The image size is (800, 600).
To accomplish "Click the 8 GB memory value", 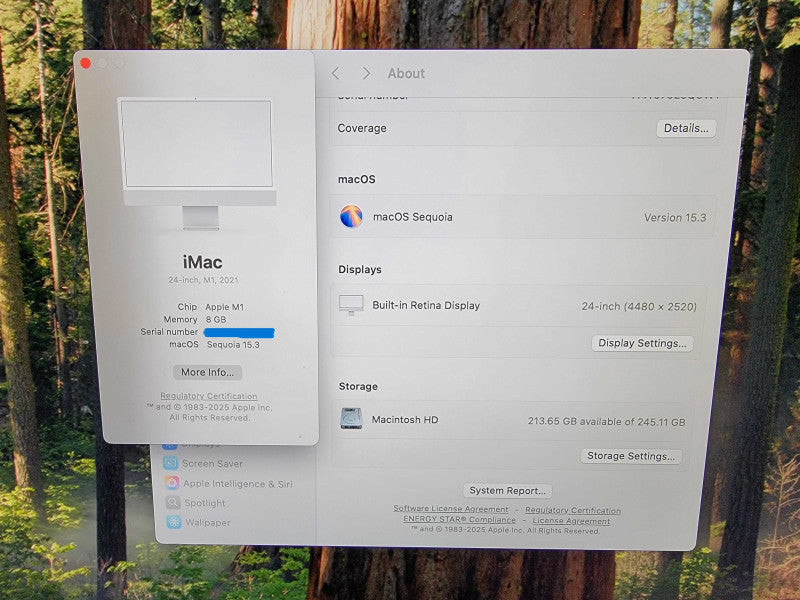I will (x=216, y=319).
